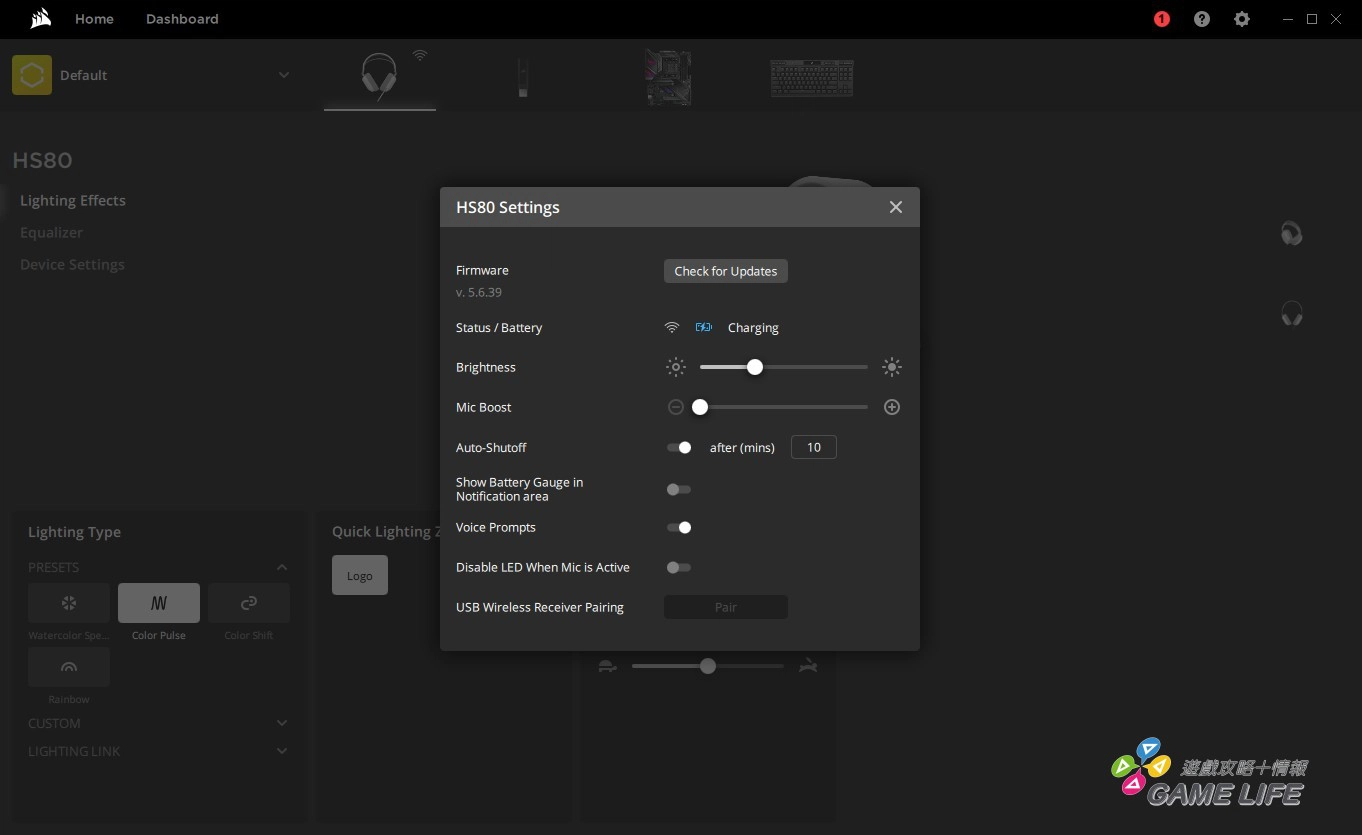This screenshot has width=1362, height=835.
Task: Open the Default profile dropdown
Action: 283,75
